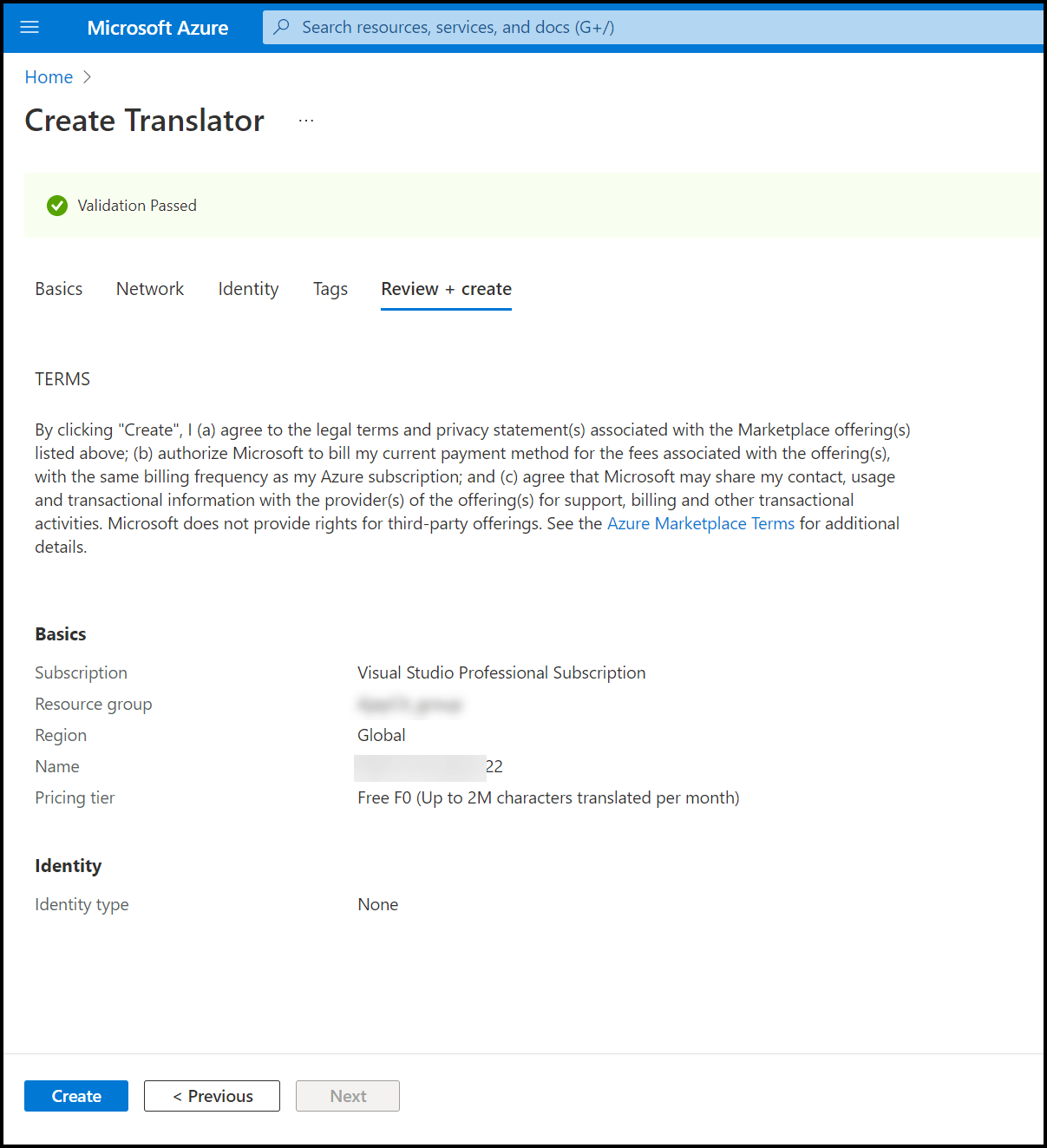Screen dimensions: 1047x1148
Task: Switch to the Identity tab
Action: point(249,289)
